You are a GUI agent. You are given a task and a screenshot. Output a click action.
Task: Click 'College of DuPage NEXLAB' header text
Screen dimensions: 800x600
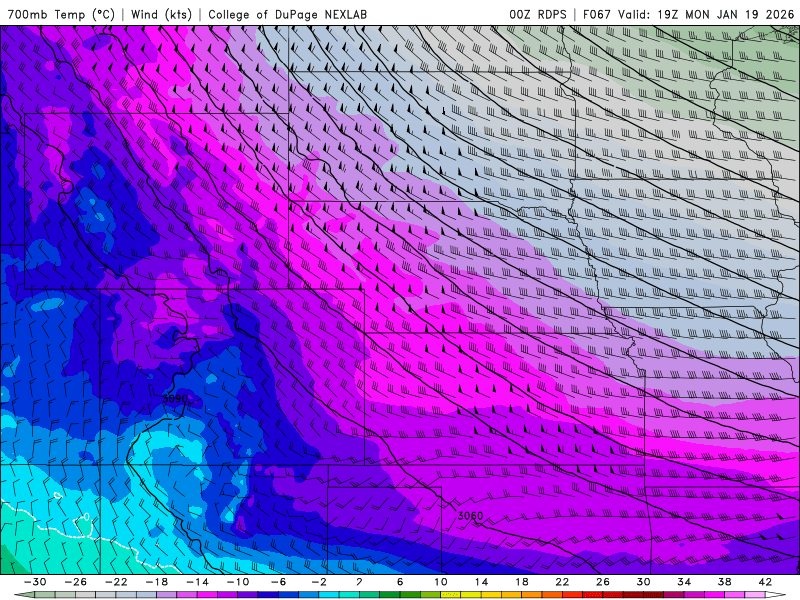pos(287,14)
